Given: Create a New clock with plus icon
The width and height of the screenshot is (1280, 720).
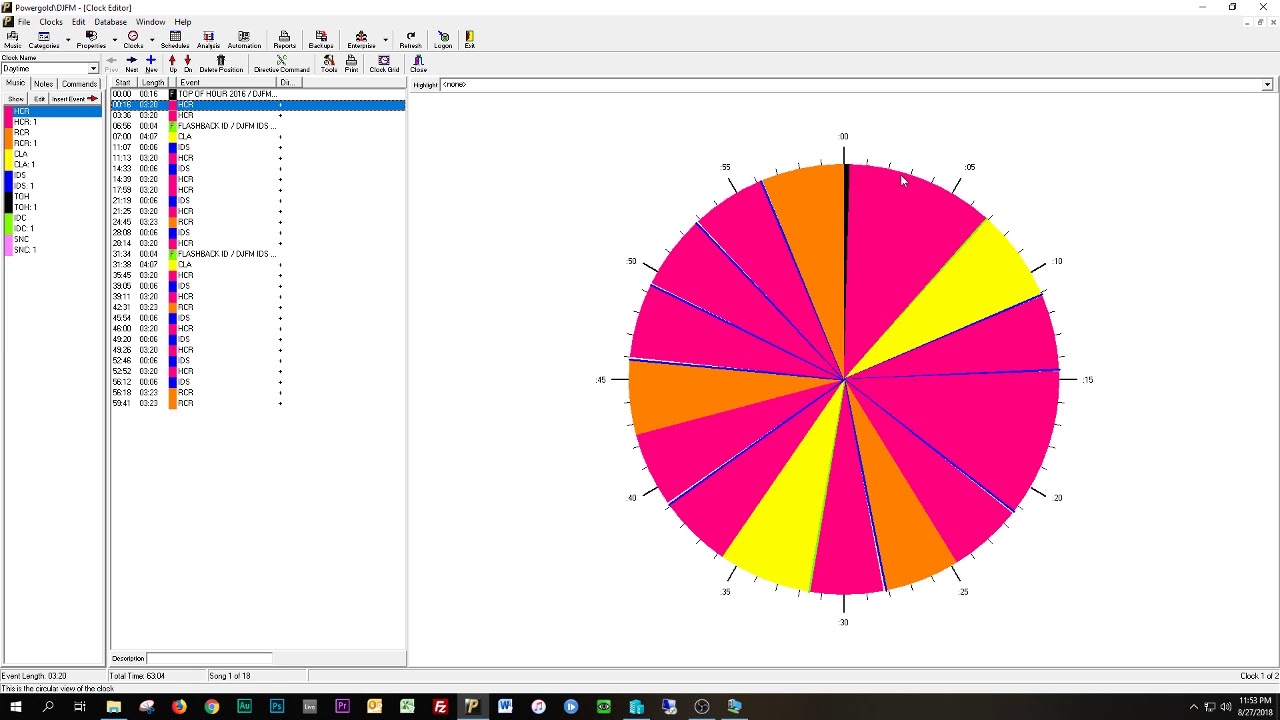Looking at the screenshot, I should point(151,64).
